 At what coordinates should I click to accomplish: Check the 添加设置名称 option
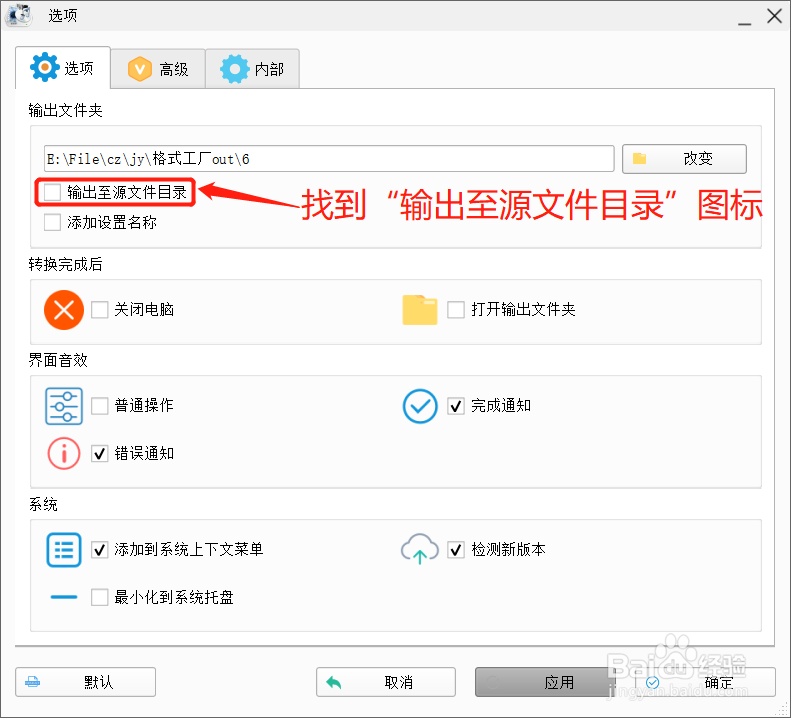tap(52, 222)
